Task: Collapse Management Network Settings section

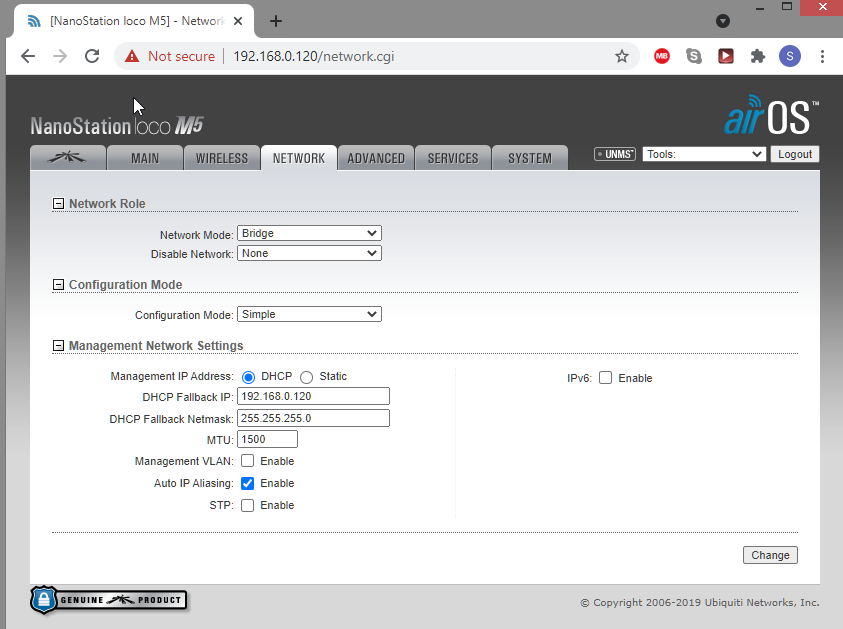Action: (58, 346)
